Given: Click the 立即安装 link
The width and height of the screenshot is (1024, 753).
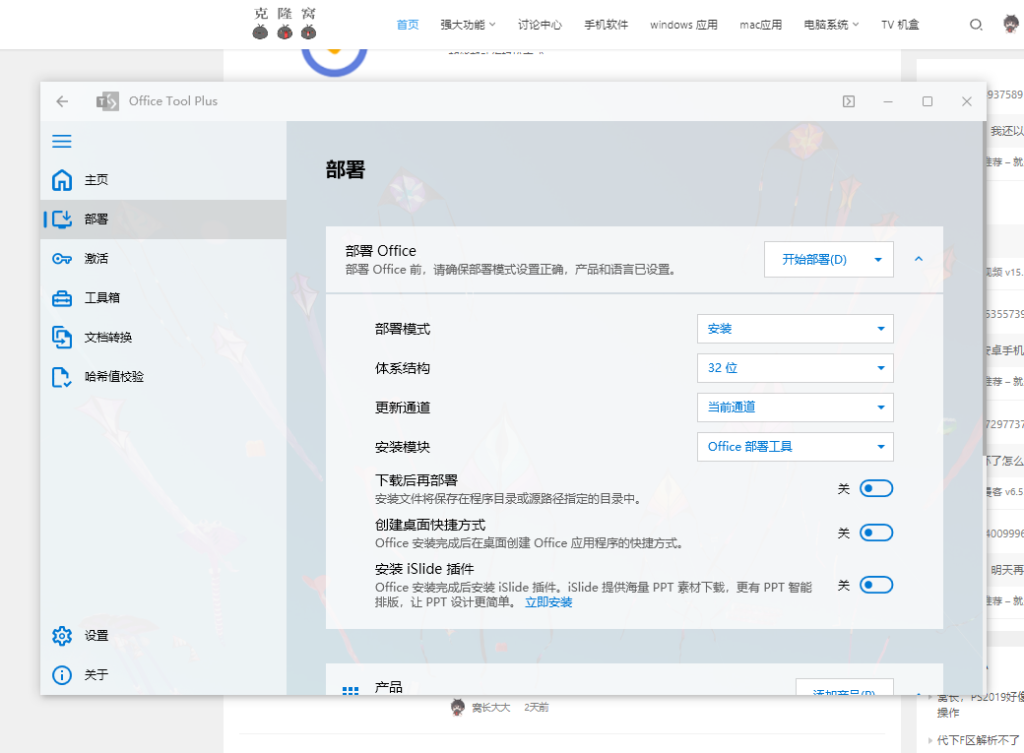Looking at the screenshot, I should tap(549, 602).
